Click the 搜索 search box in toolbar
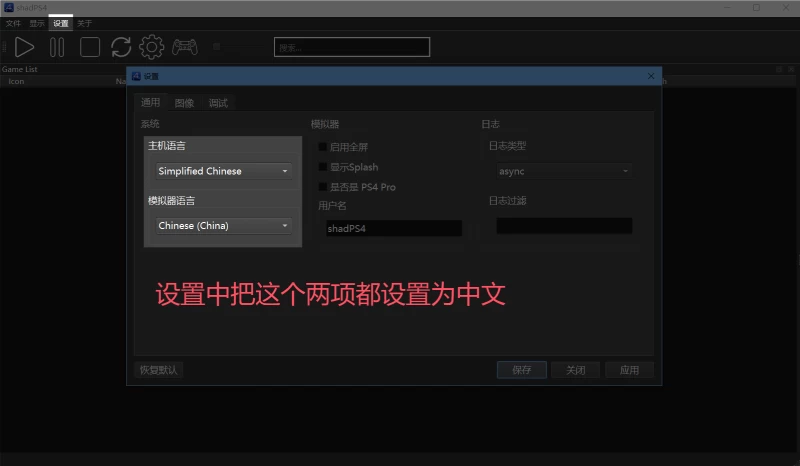 click(x=352, y=47)
